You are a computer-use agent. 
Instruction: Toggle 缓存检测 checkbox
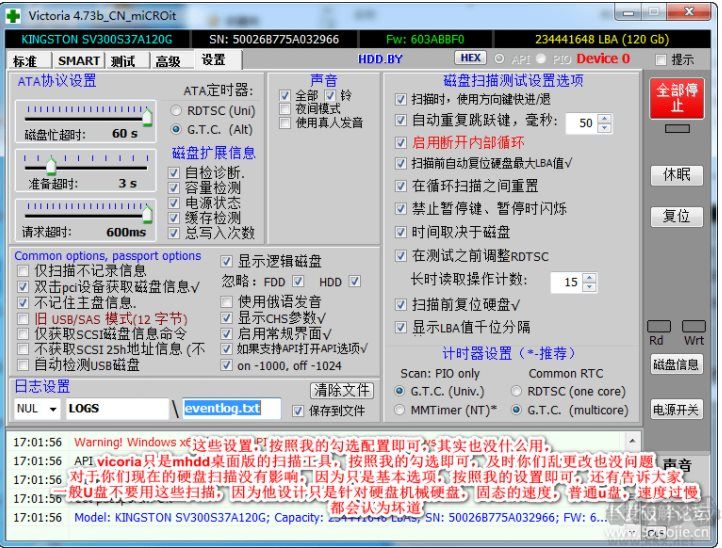tap(174, 218)
